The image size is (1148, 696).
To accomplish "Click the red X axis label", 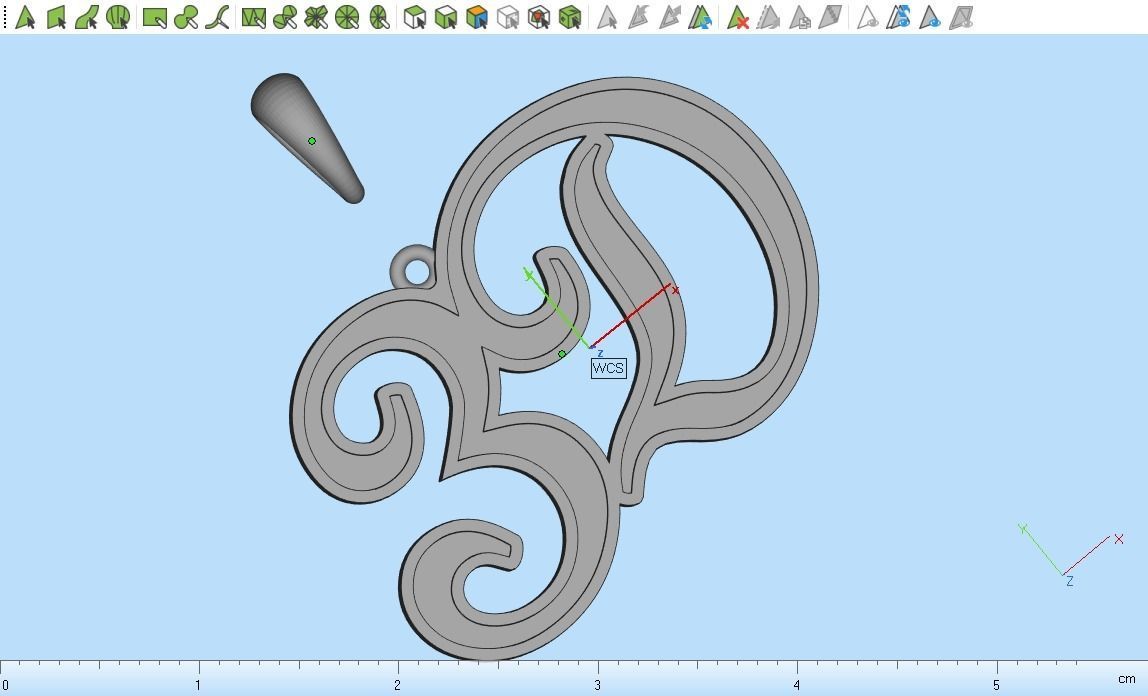I will (x=675, y=291).
